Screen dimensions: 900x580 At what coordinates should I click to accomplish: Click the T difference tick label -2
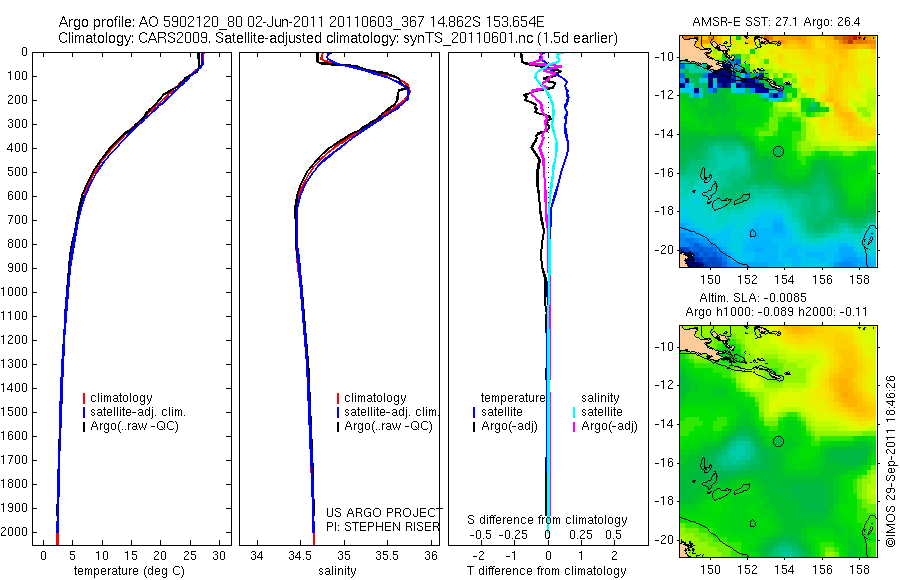tap(478, 555)
